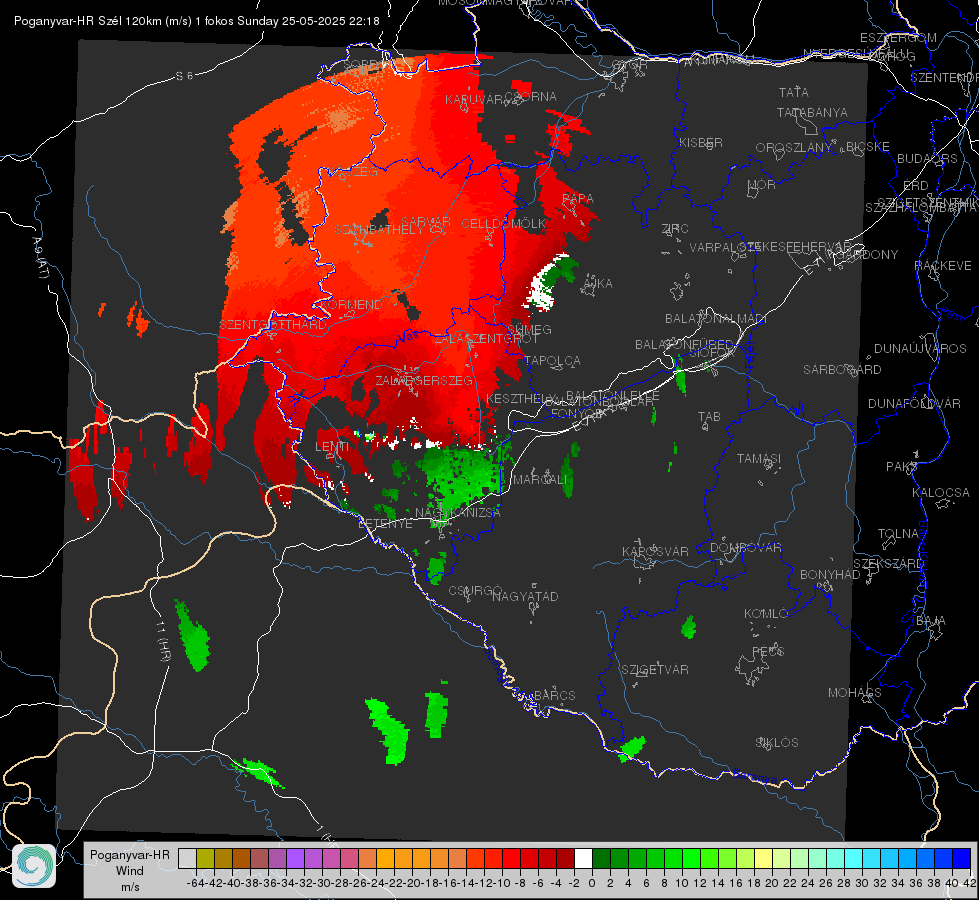Click the MARCALI city label
This screenshot has width=979, height=900.
click(540, 480)
